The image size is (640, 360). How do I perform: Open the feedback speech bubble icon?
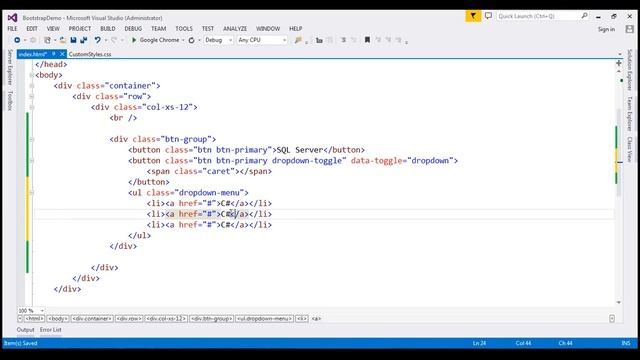click(488, 16)
